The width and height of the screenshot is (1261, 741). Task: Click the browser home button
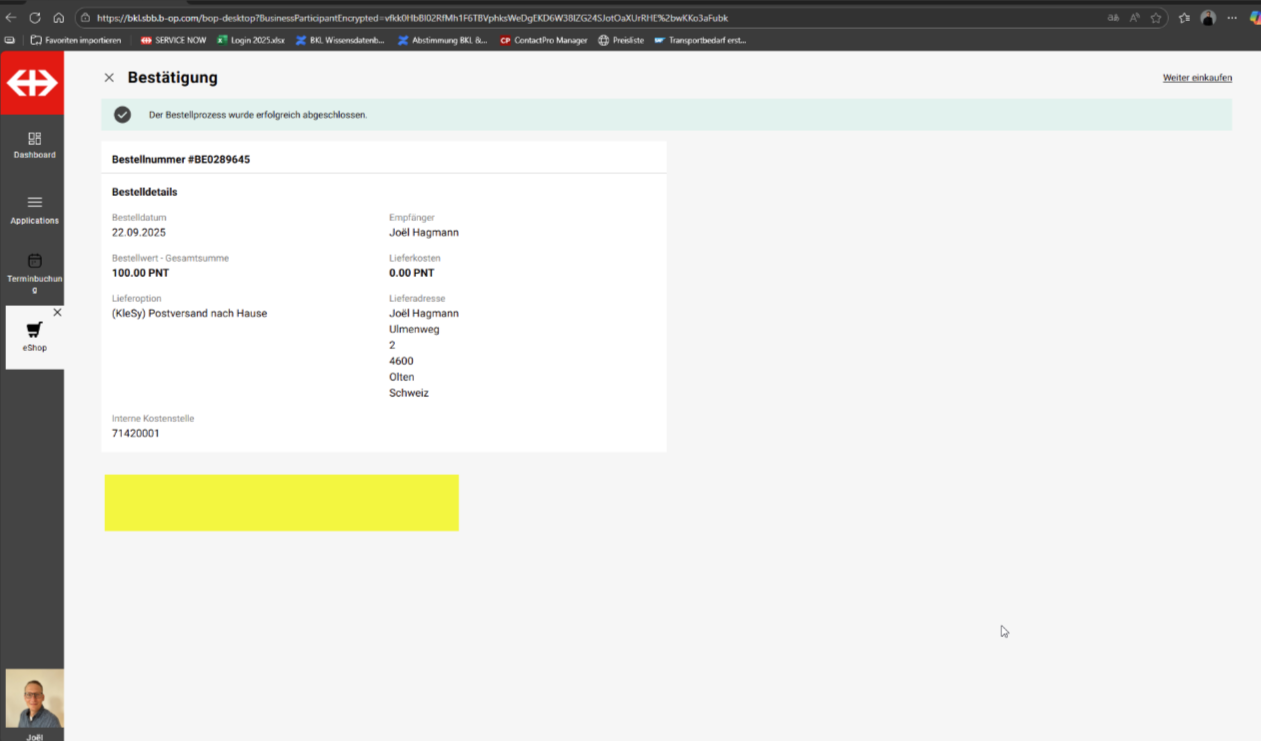(x=59, y=18)
